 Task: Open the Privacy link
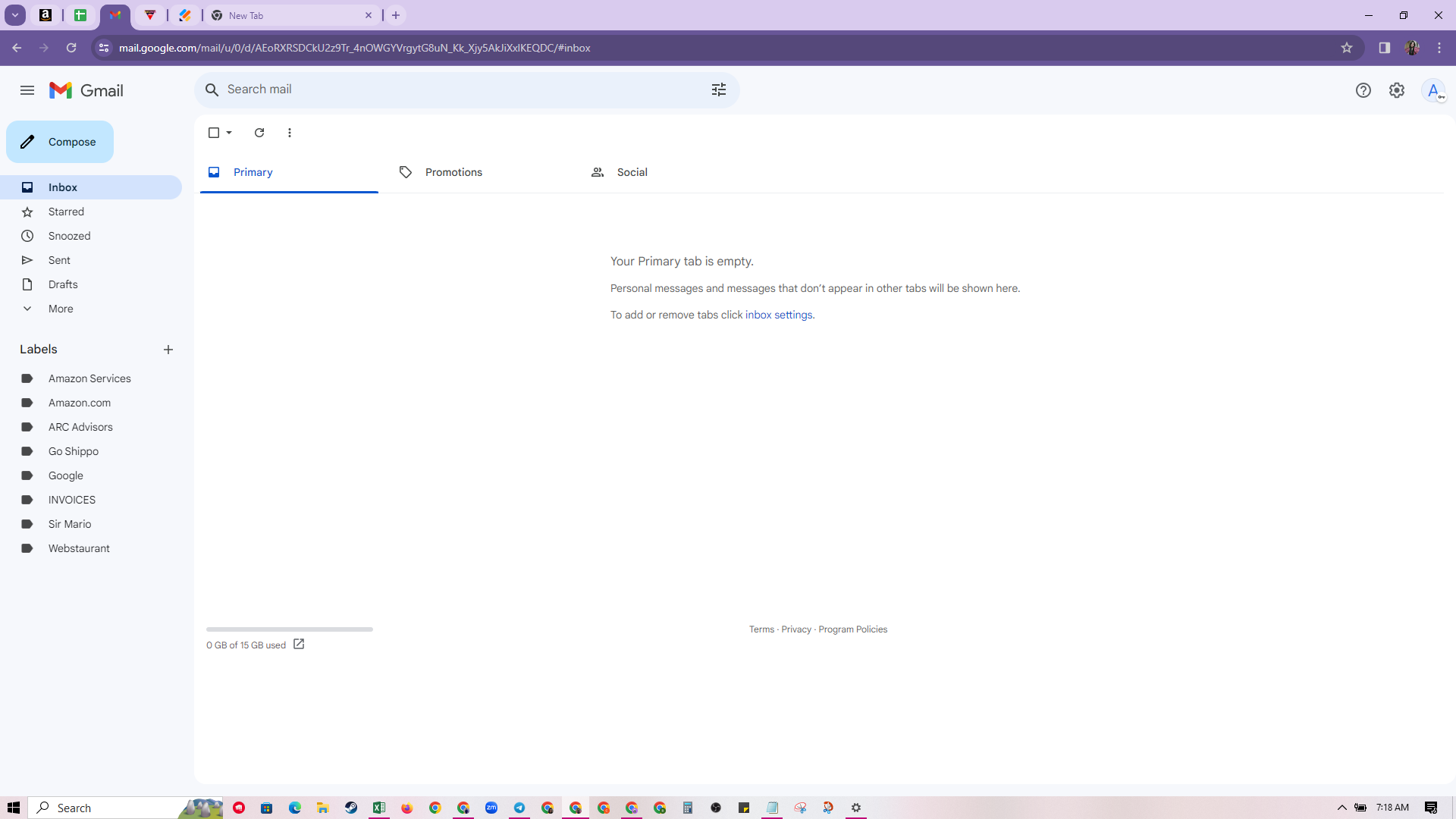[x=796, y=629]
